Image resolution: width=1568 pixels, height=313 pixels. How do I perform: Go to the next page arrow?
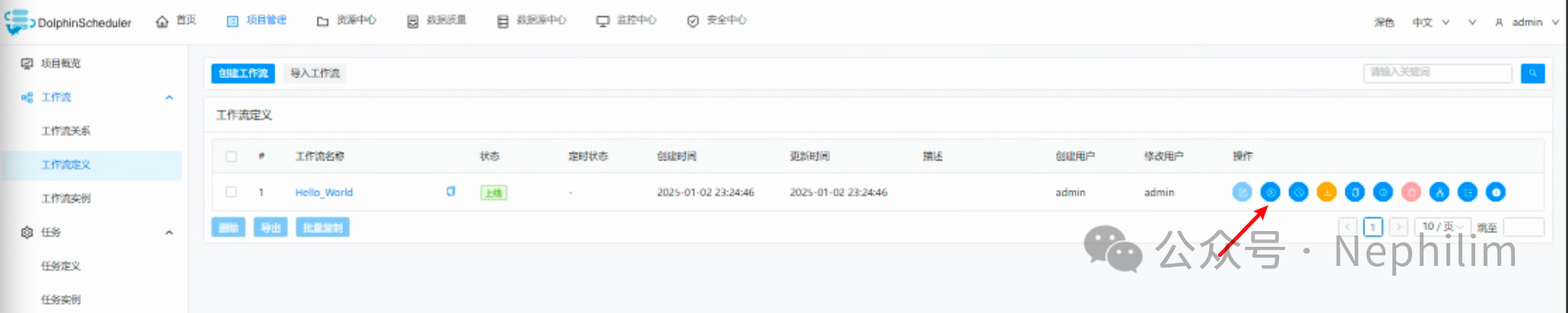1398,226
